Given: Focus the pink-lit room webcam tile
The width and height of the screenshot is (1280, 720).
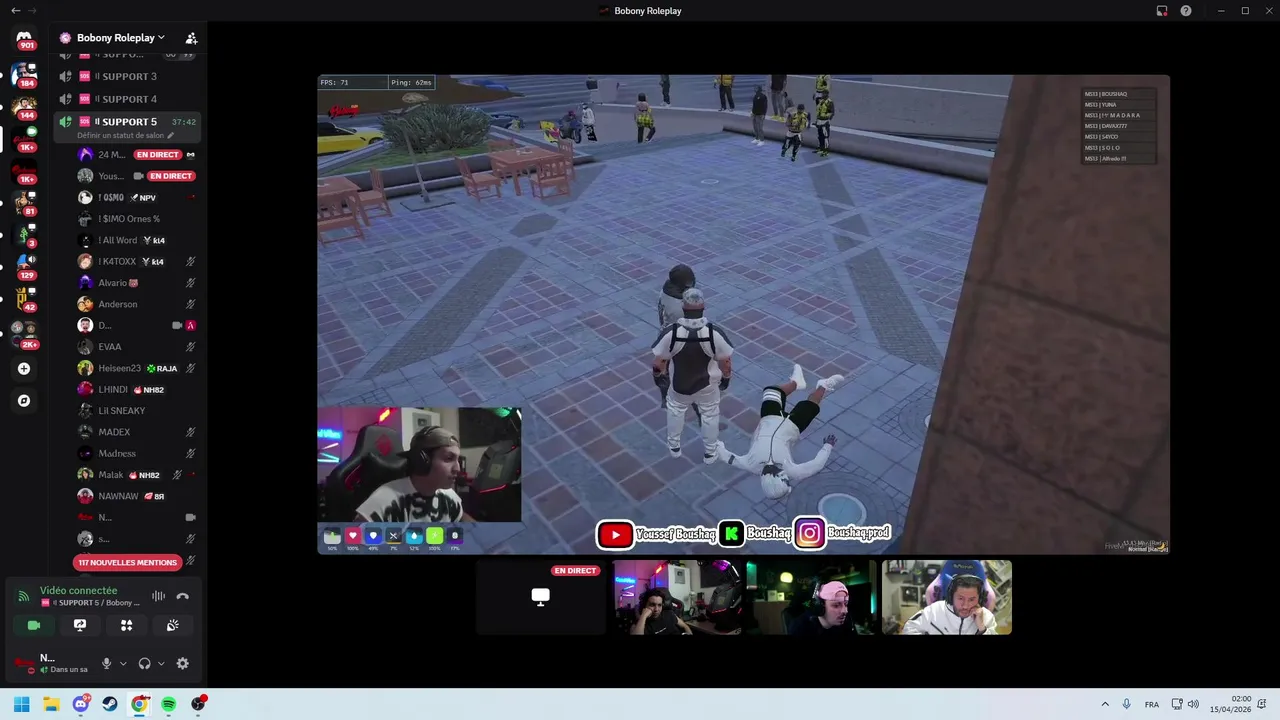Looking at the screenshot, I should 677,597.
